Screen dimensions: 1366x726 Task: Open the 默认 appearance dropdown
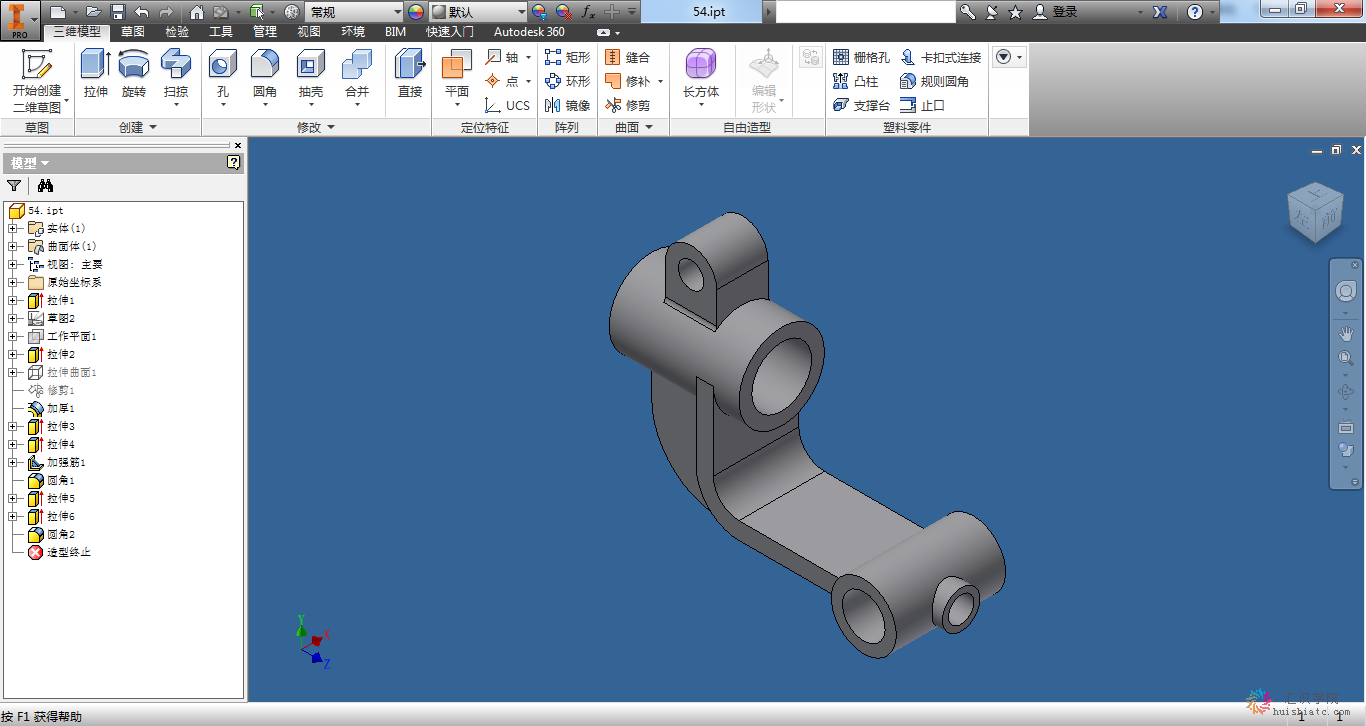click(x=478, y=12)
